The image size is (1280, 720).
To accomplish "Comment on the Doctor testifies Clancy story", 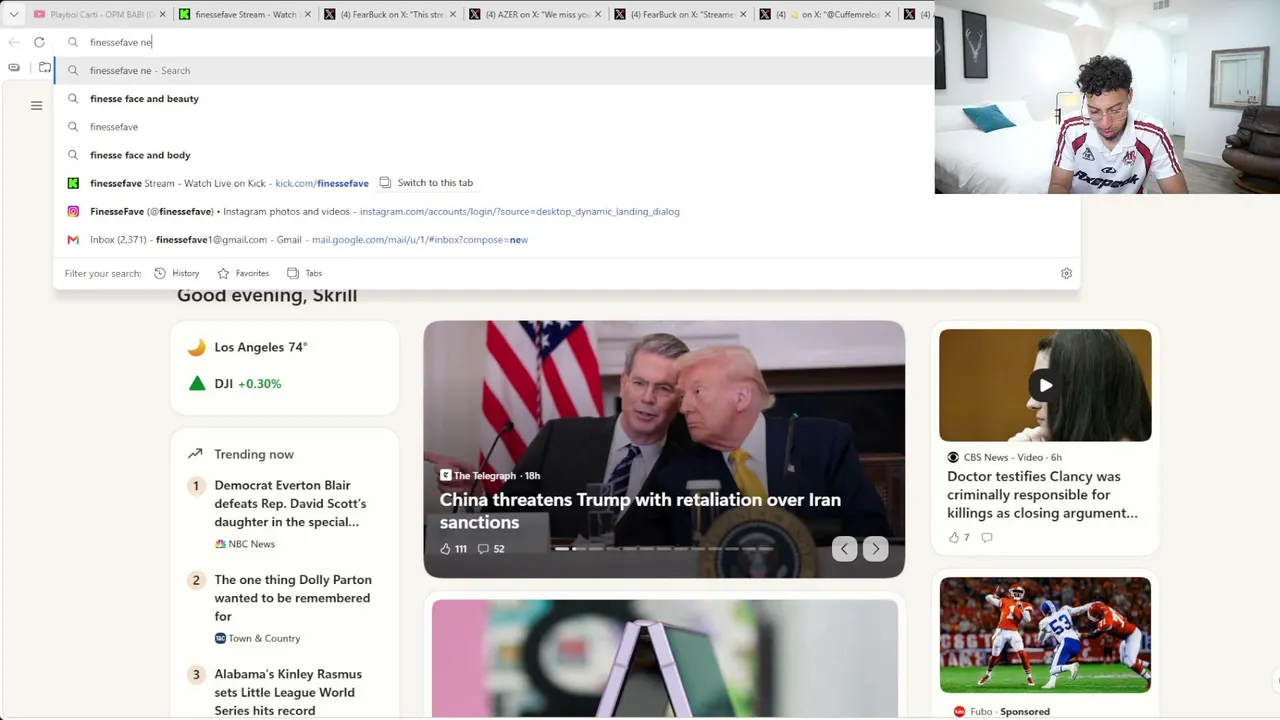I will (x=987, y=538).
